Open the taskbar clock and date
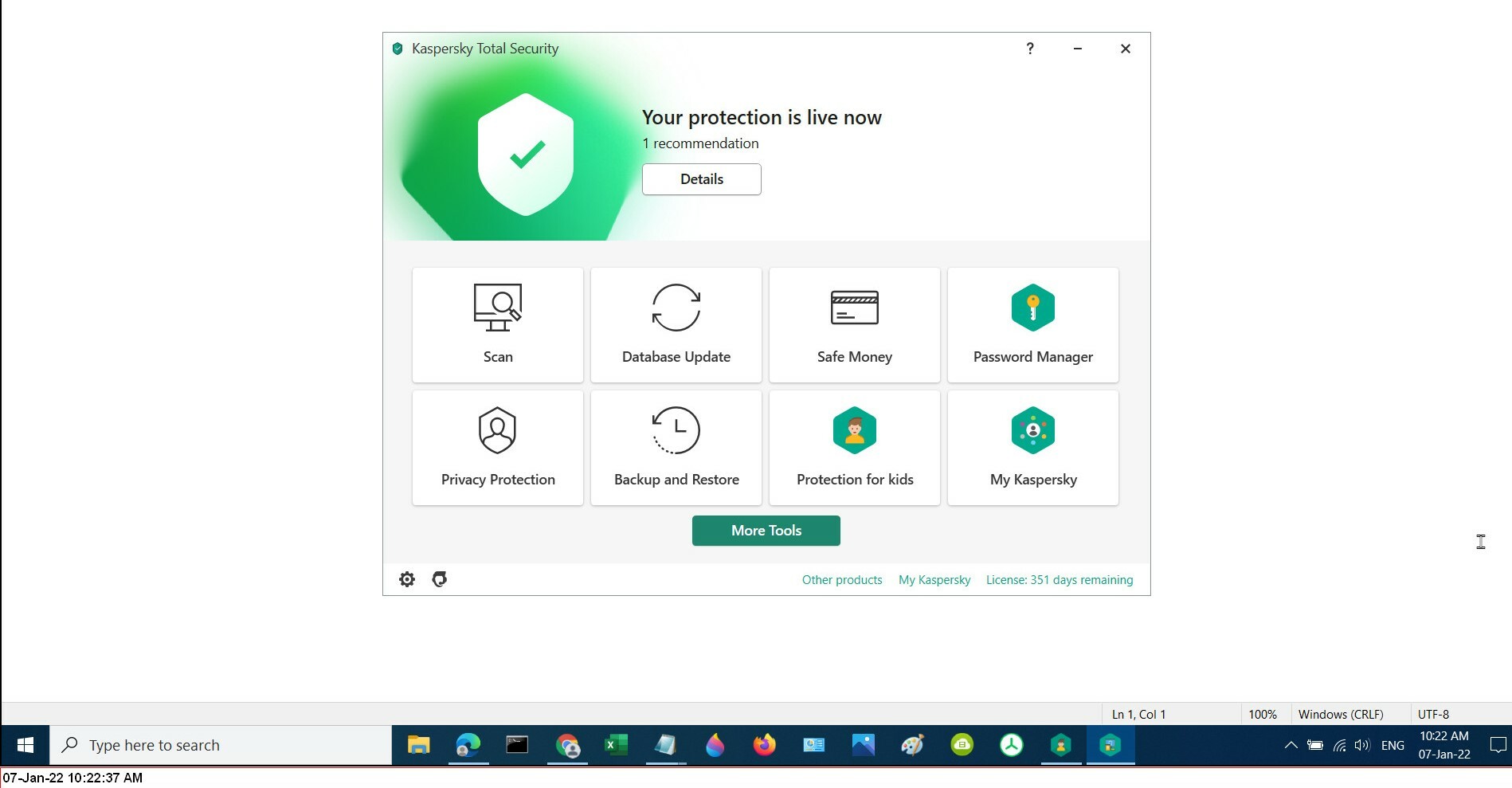The width and height of the screenshot is (1512, 788). pos(1444,745)
